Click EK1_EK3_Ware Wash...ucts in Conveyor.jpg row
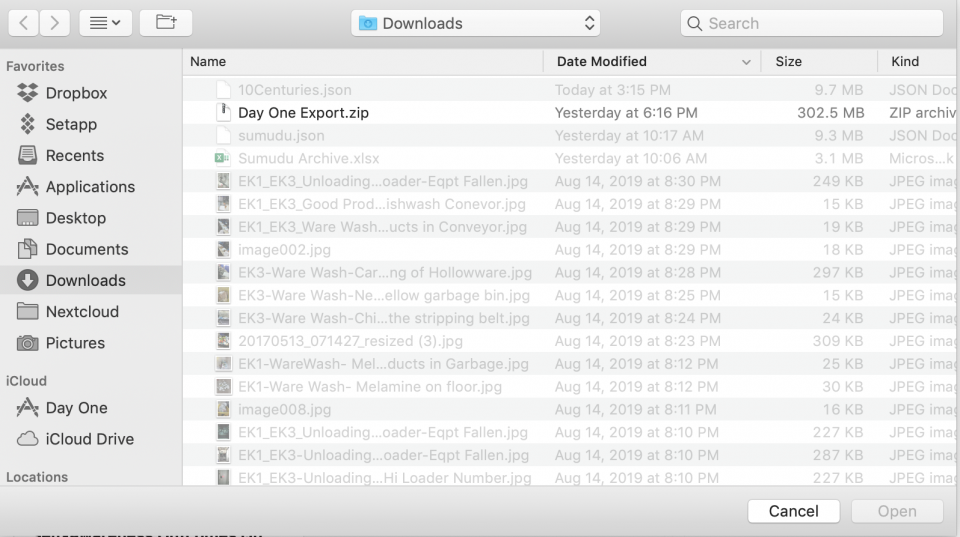Viewport: 960px width, 537px height. pos(570,227)
